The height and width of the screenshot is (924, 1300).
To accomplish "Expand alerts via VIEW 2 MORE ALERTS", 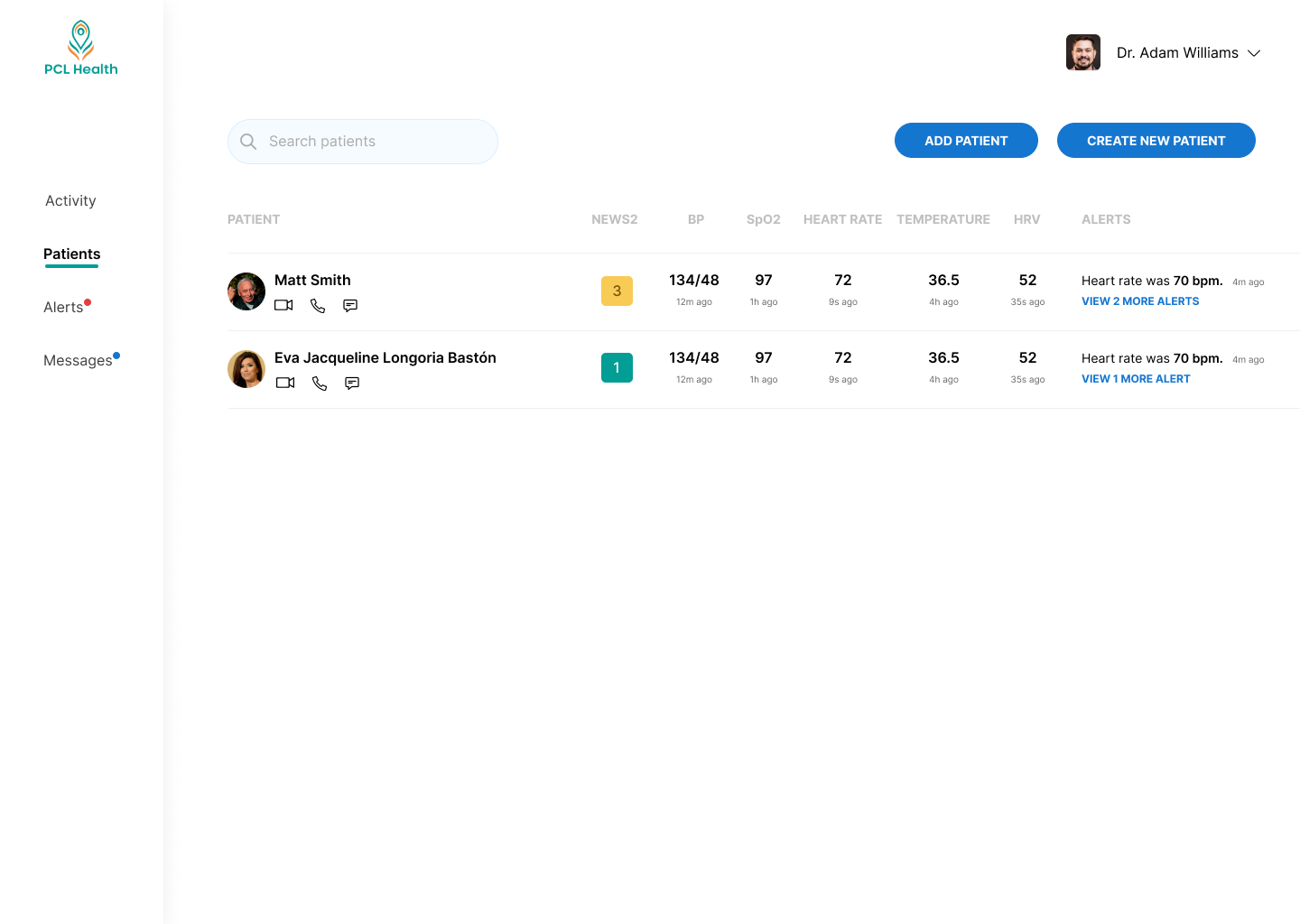I will [x=1140, y=300].
